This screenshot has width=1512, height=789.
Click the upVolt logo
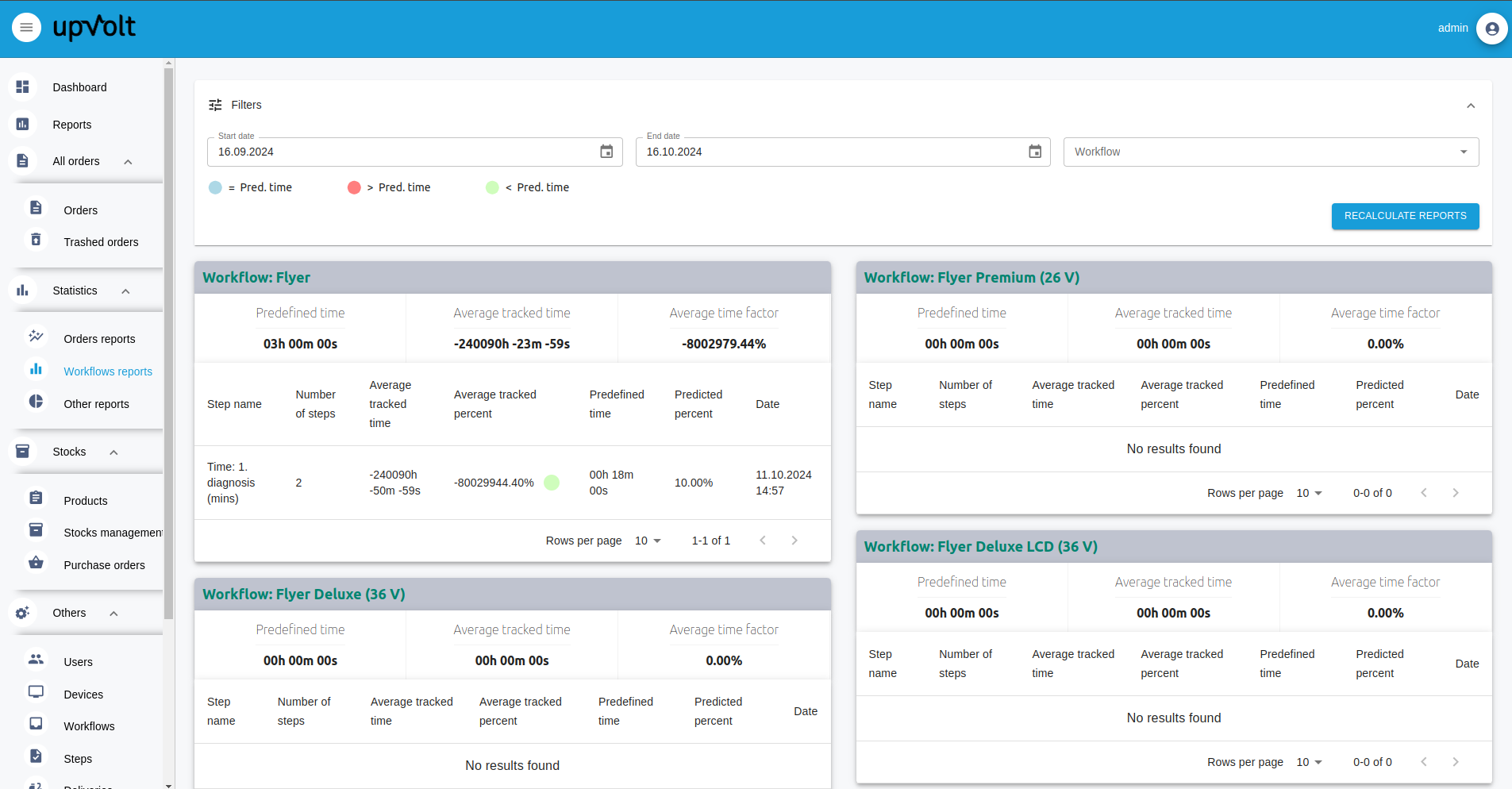point(94,28)
